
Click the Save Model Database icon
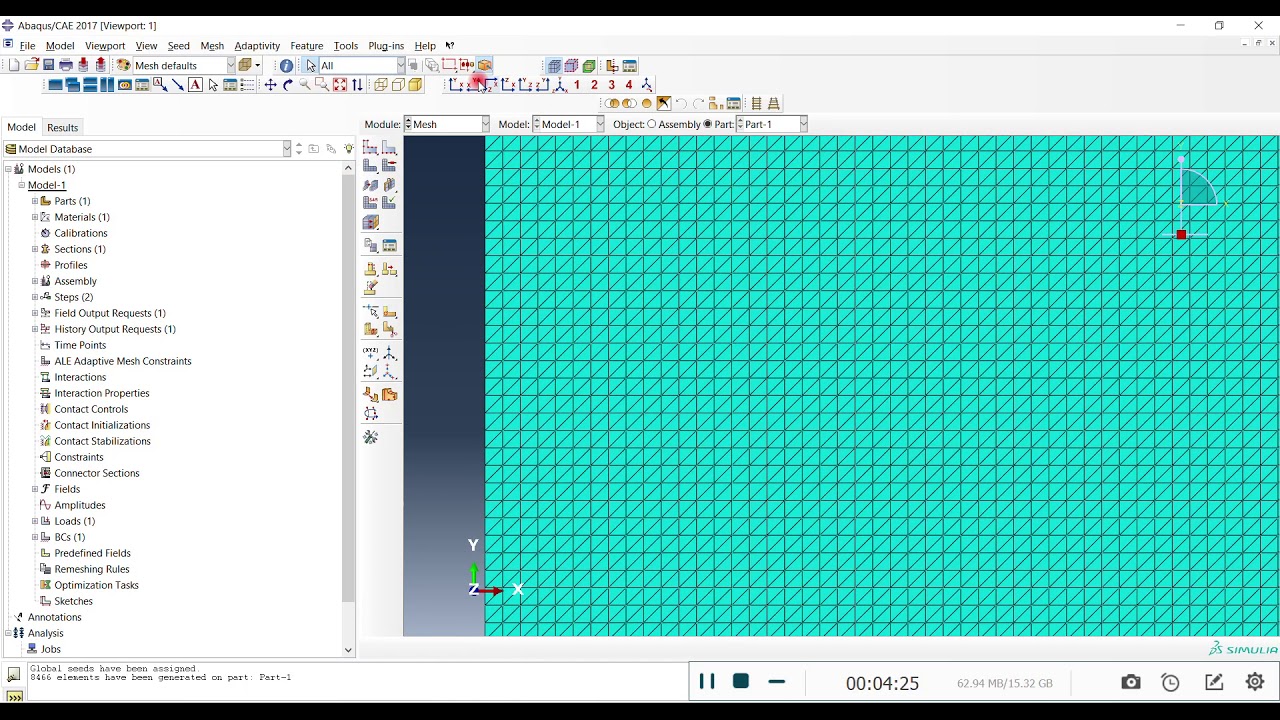coord(48,65)
